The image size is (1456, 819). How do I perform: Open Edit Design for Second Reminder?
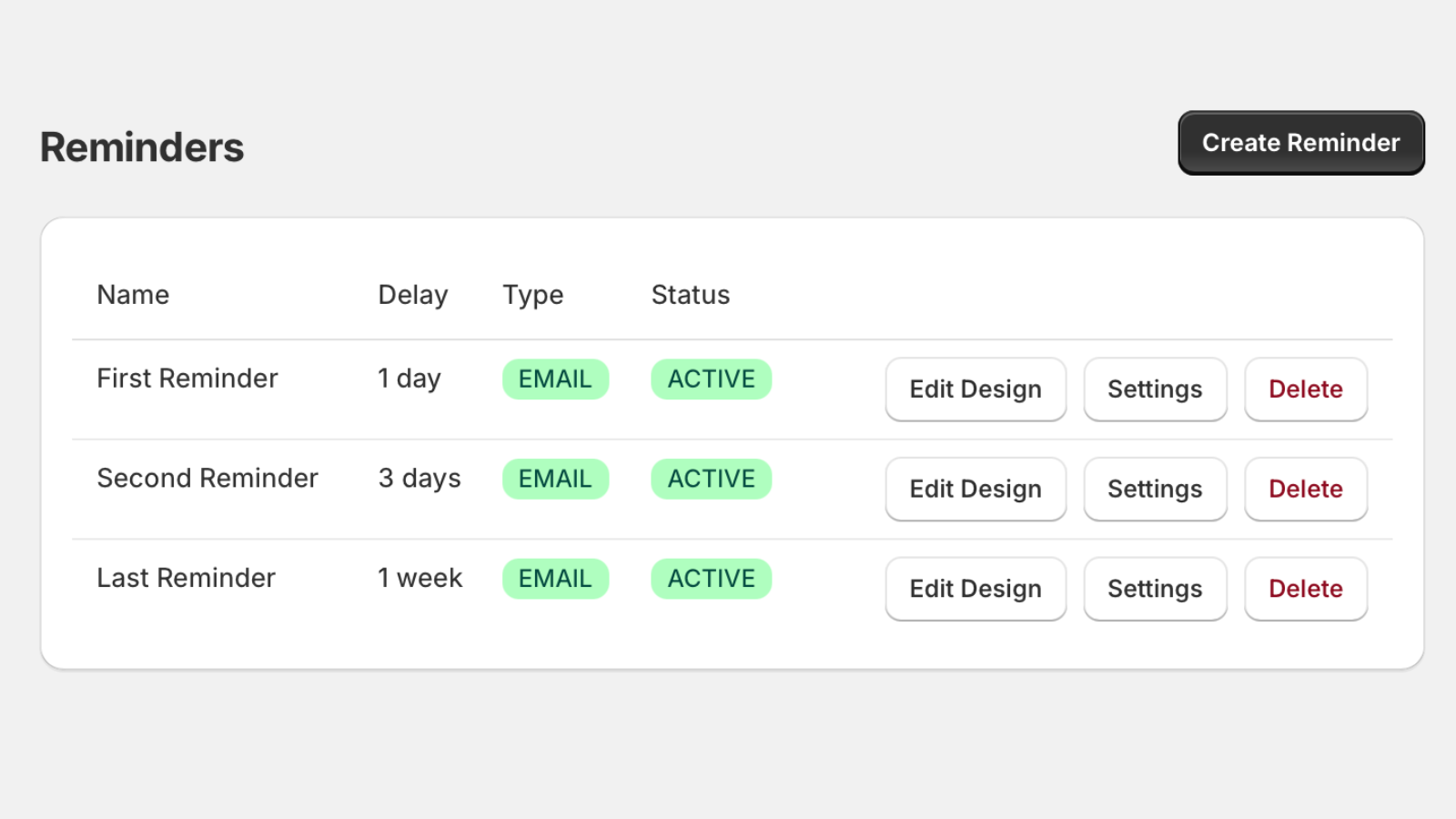[976, 490]
